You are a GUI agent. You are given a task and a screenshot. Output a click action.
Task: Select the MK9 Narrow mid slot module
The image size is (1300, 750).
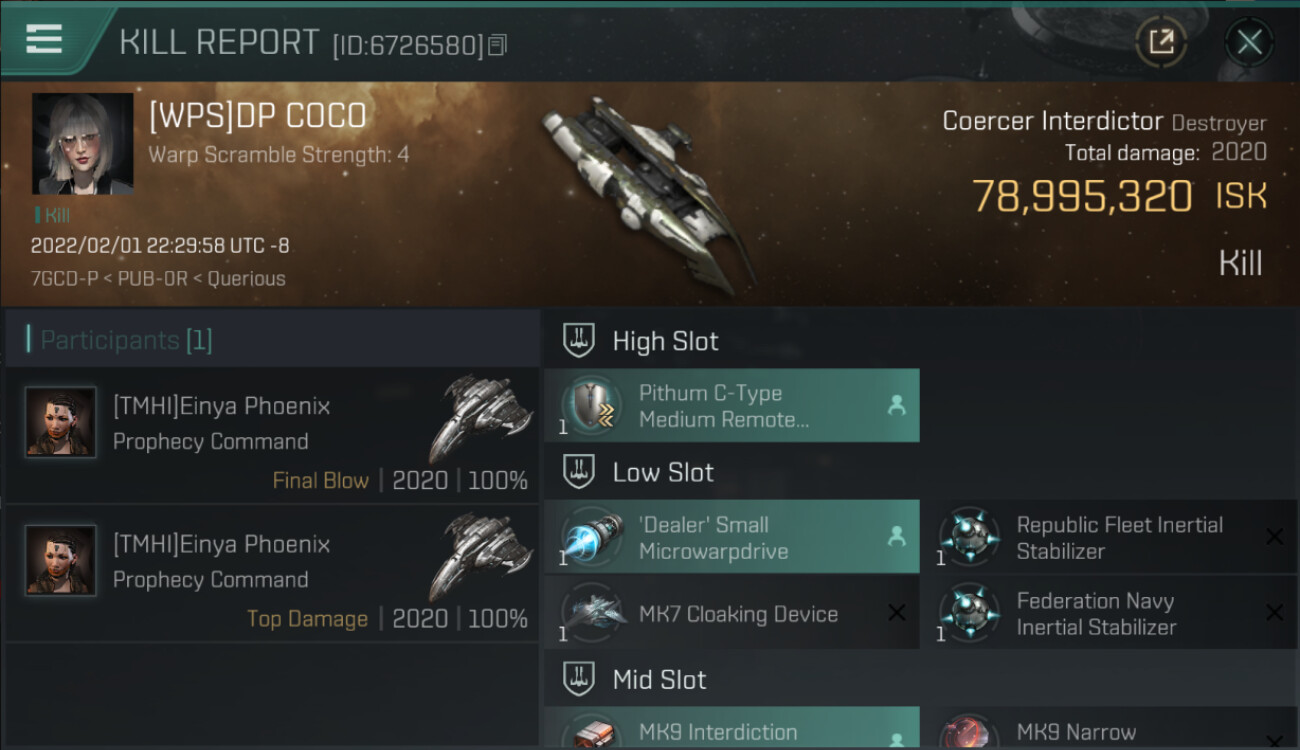pos(1110,729)
